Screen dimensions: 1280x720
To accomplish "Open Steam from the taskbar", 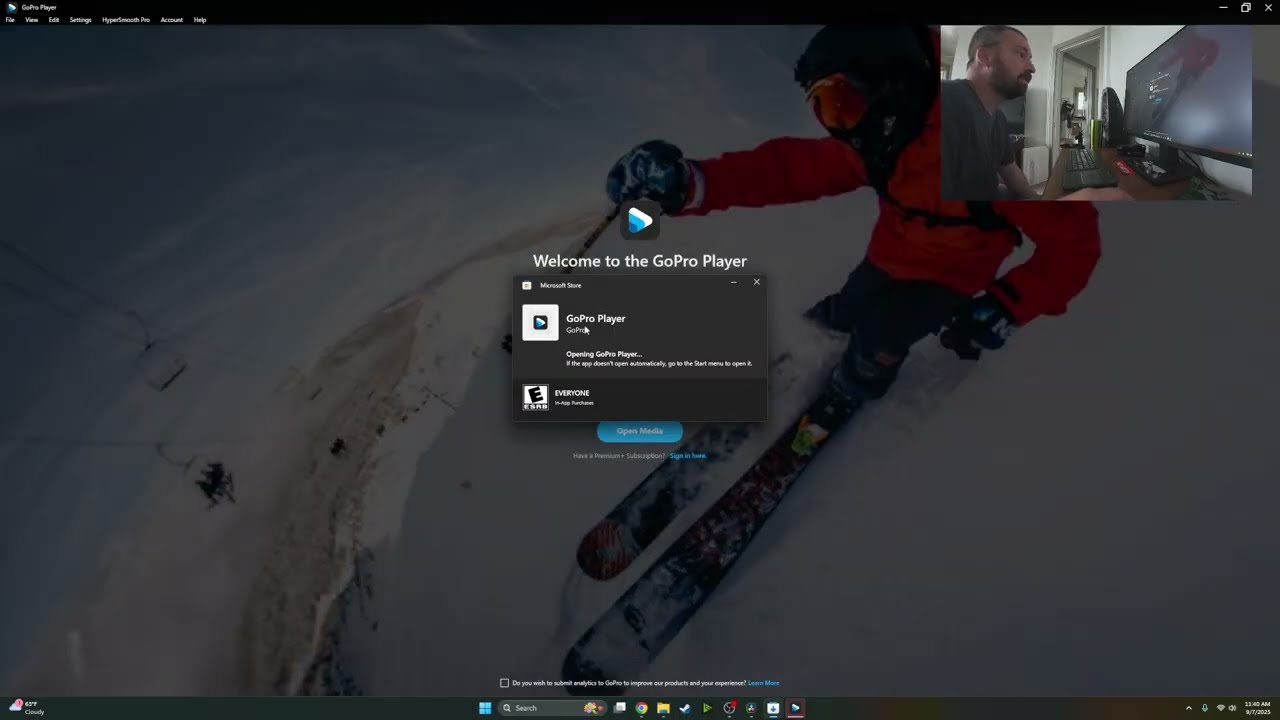I will coord(685,708).
